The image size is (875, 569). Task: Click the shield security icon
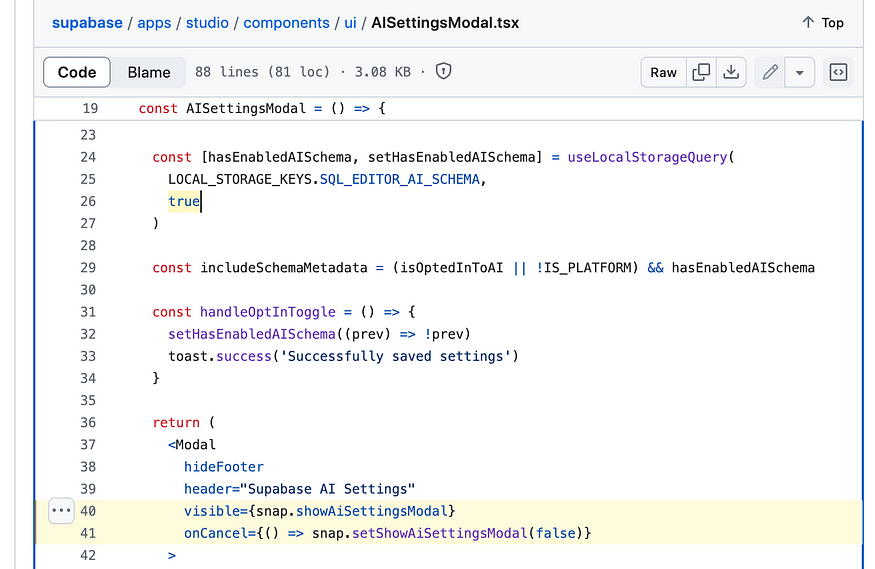[443, 71]
